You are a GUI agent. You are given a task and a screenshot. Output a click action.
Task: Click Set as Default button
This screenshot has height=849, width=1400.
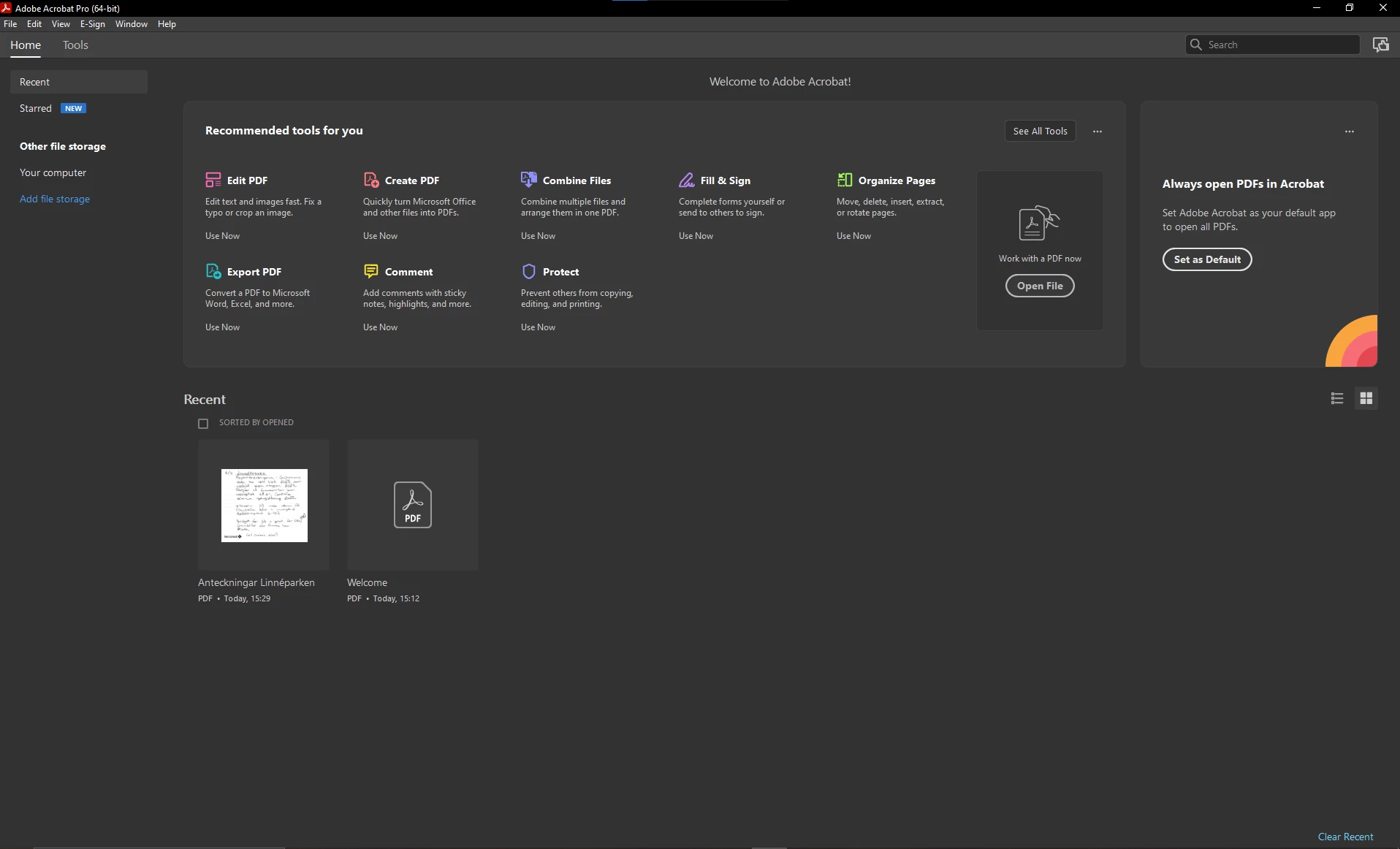[x=1207, y=259]
